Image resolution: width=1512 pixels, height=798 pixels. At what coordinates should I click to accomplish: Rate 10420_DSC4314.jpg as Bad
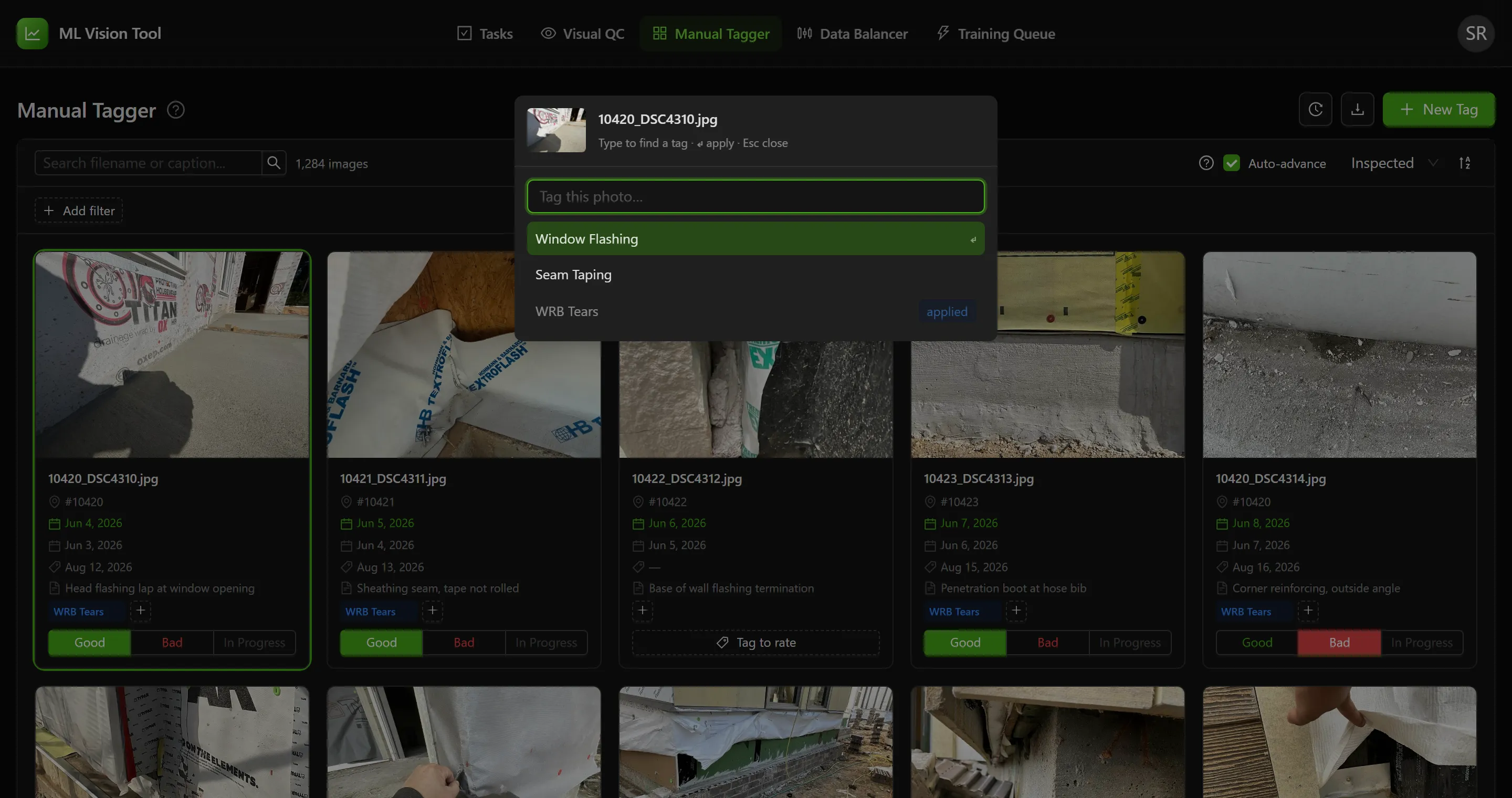(x=1339, y=642)
